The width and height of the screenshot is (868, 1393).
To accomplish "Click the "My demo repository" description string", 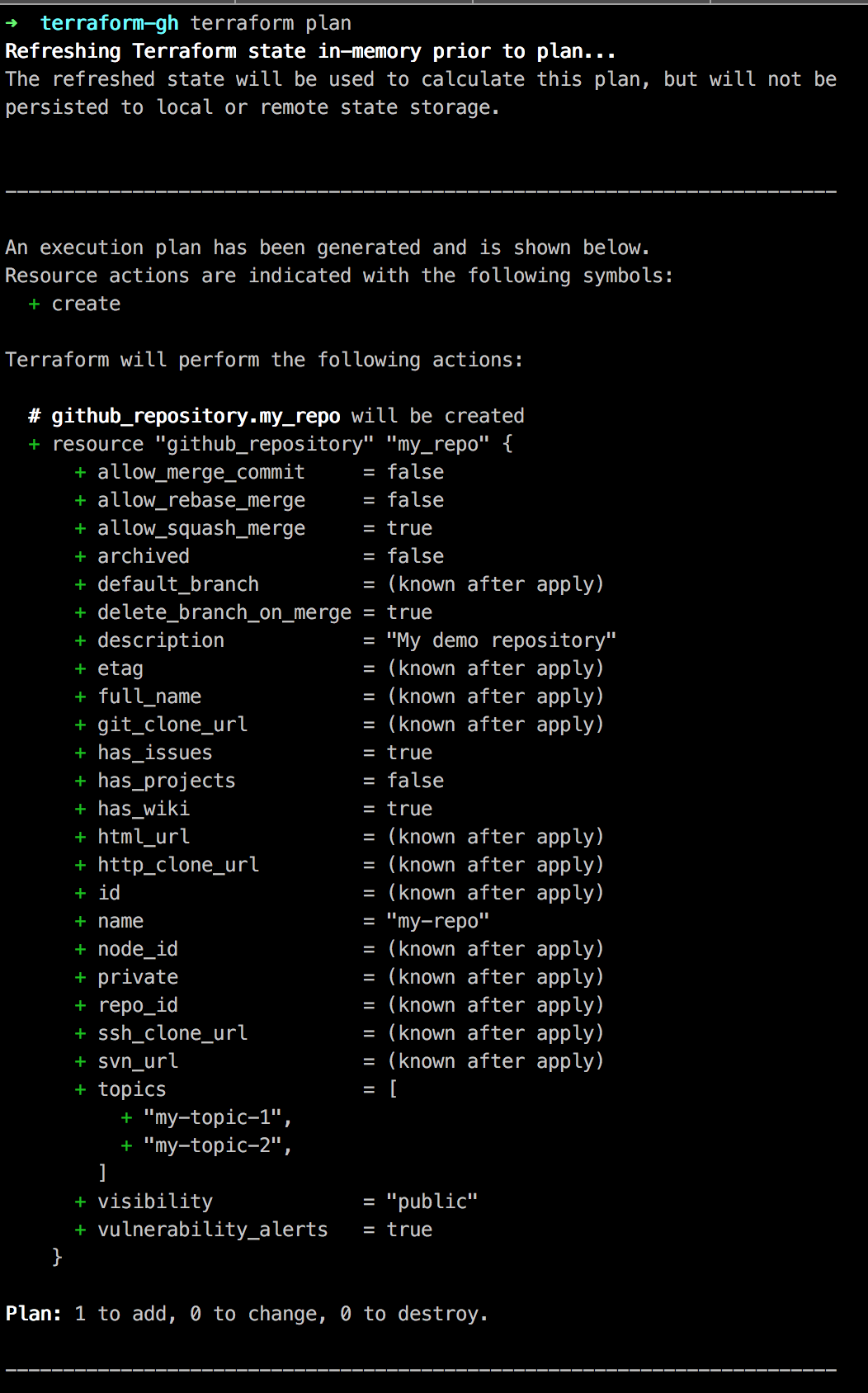I will [502, 640].
